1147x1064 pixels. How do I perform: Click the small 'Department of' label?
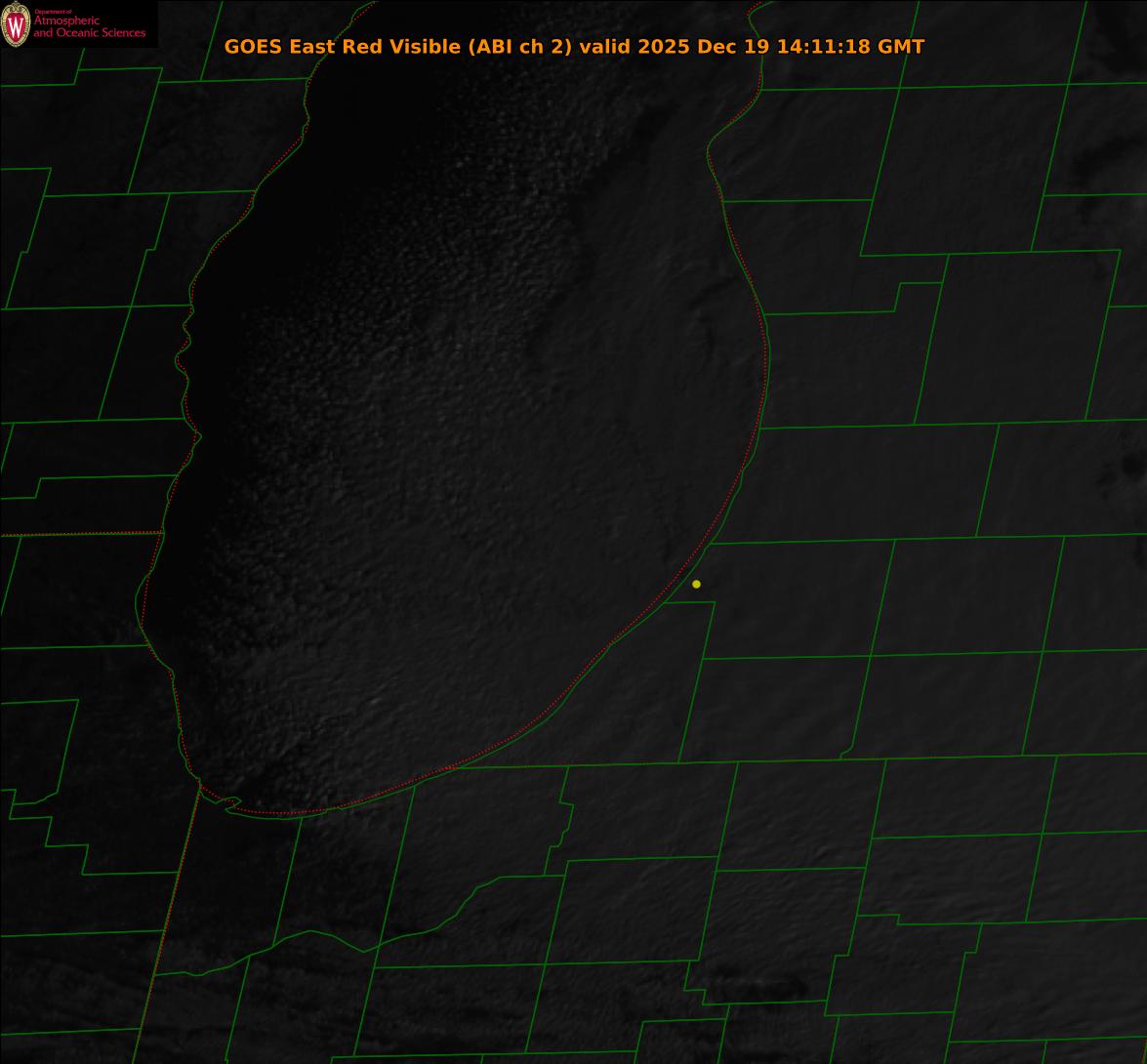[x=53, y=12]
